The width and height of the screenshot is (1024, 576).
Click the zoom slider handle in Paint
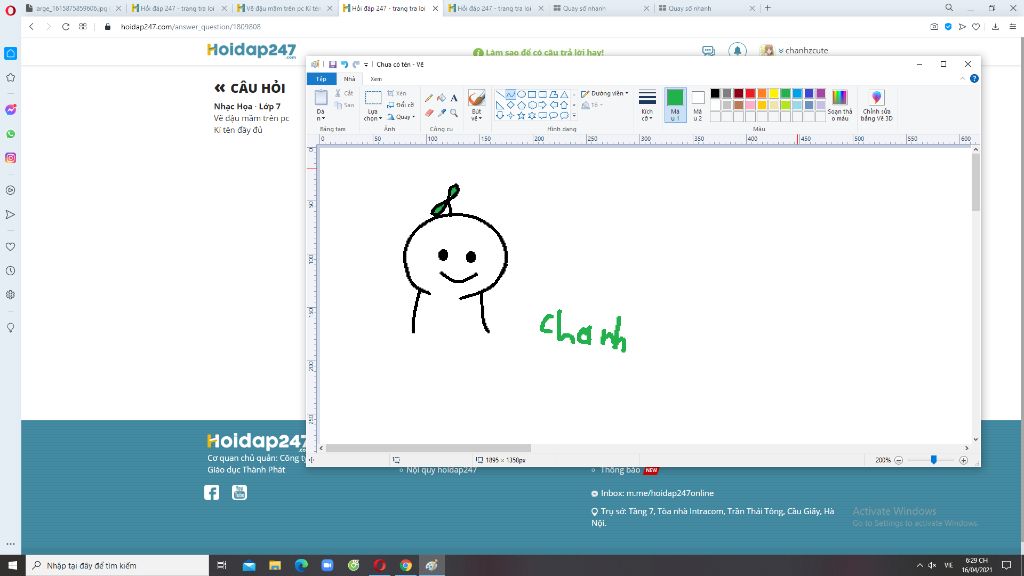934,460
